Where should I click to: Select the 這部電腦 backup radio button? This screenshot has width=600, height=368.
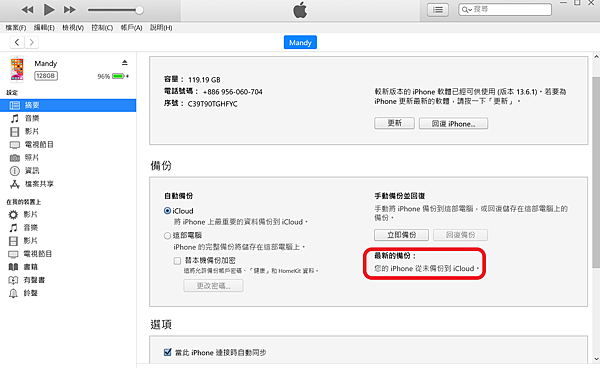[x=167, y=236]
